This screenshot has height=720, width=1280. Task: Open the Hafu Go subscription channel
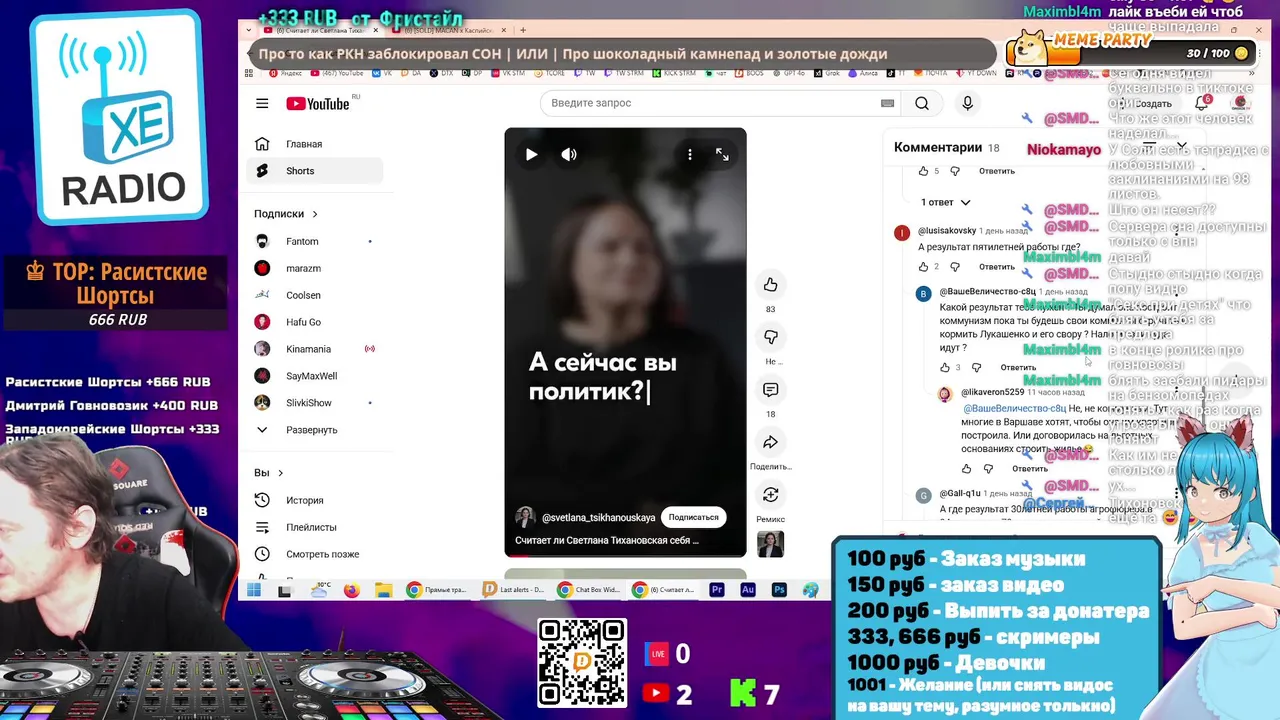pos(314,322)
